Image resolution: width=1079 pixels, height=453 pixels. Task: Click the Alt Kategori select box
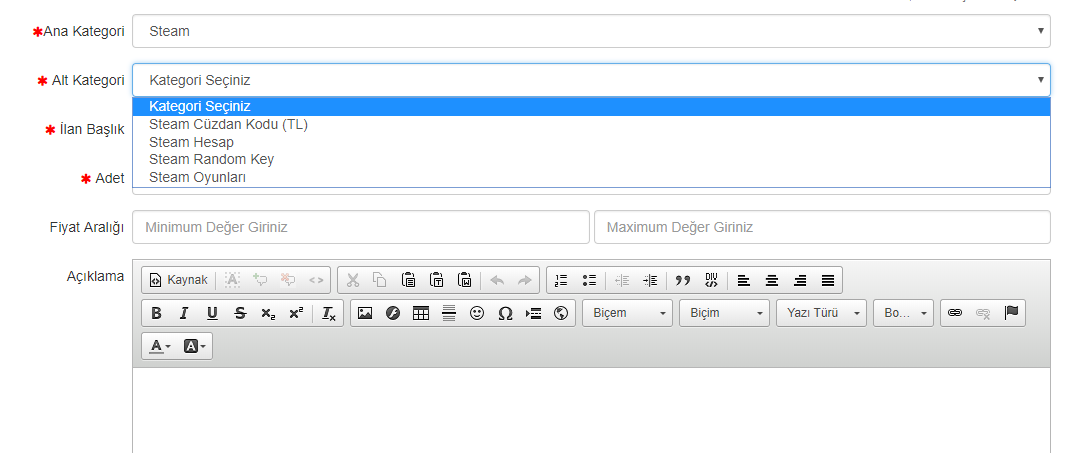[591, 80]
